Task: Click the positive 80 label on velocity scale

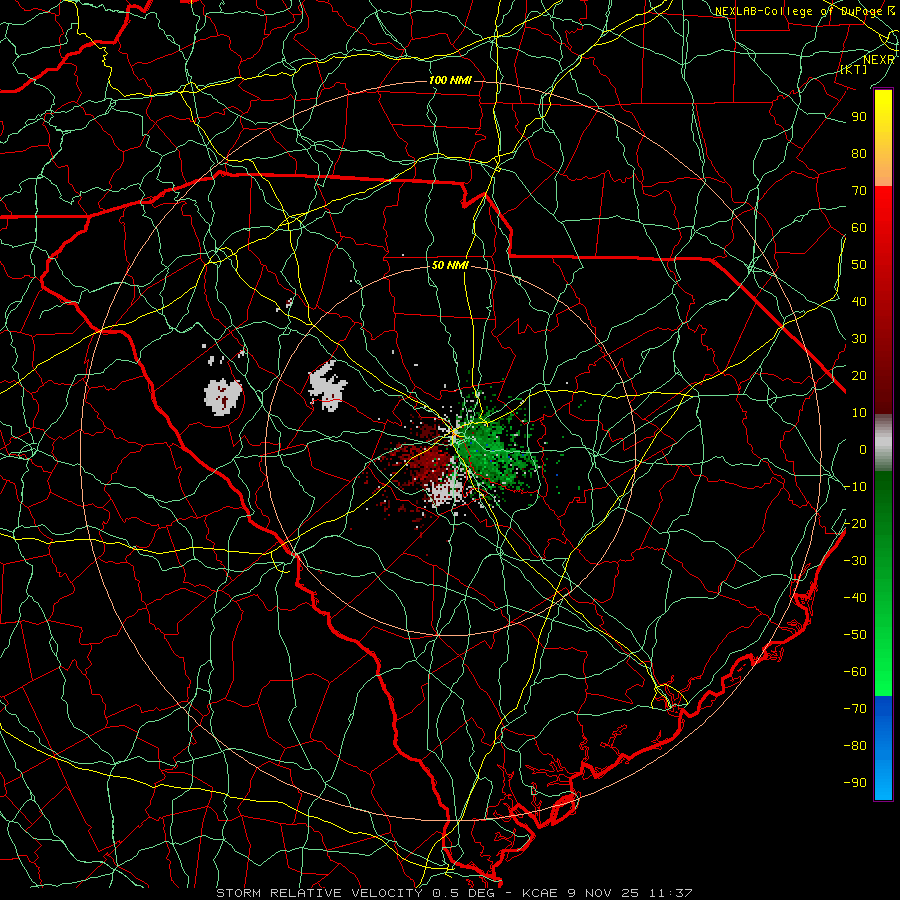Action: pyautogui.click(x=859, y=154)
